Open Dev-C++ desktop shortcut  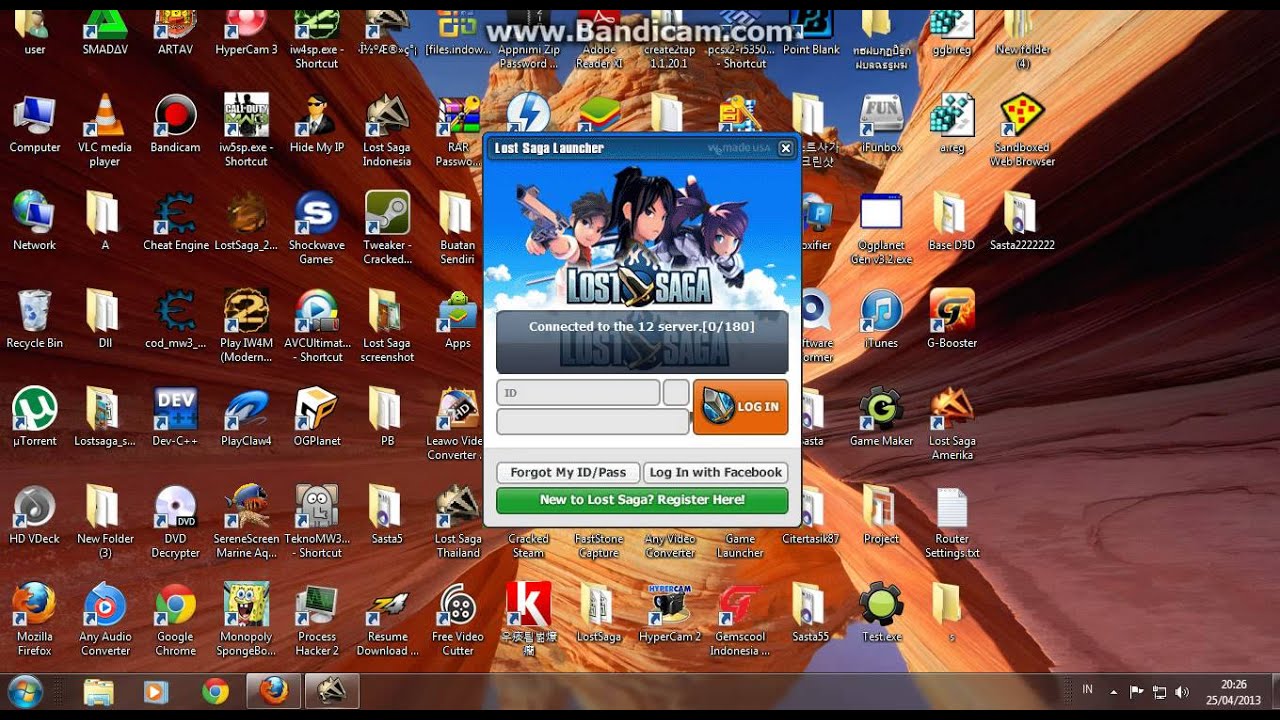(x=176, y=418)
